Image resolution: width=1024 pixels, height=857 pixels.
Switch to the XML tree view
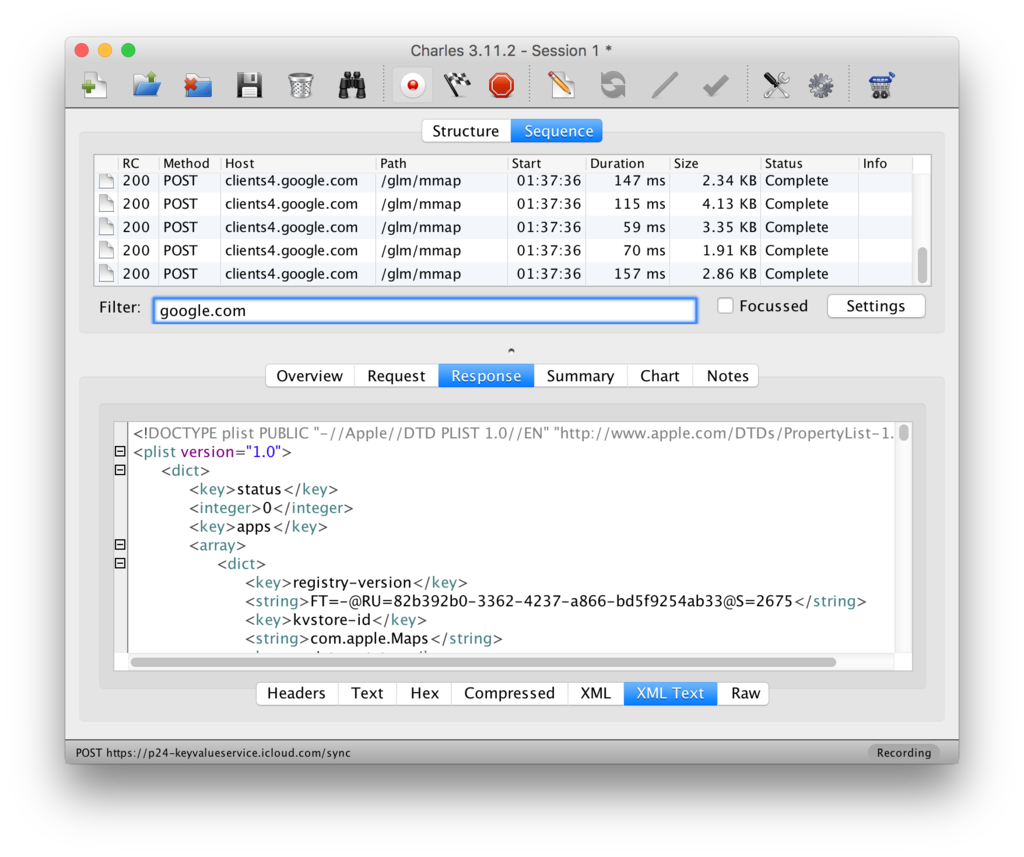[596, 693]
